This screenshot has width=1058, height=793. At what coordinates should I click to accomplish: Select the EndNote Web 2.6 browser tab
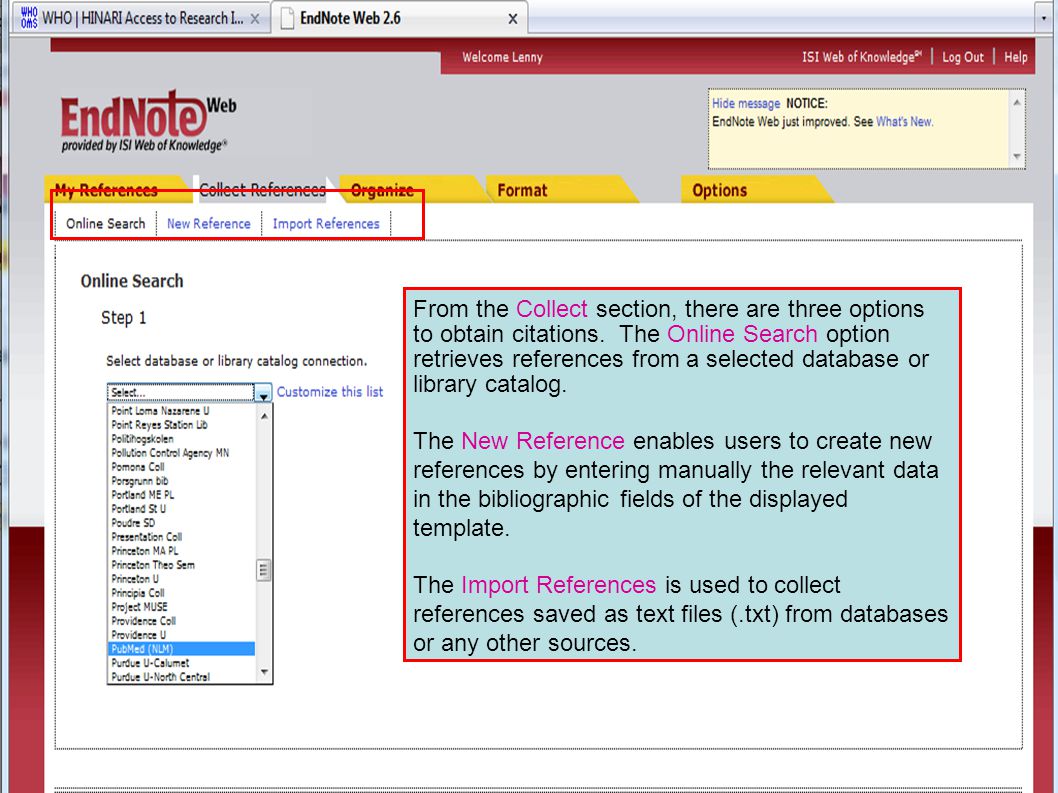tap(399, 18)
